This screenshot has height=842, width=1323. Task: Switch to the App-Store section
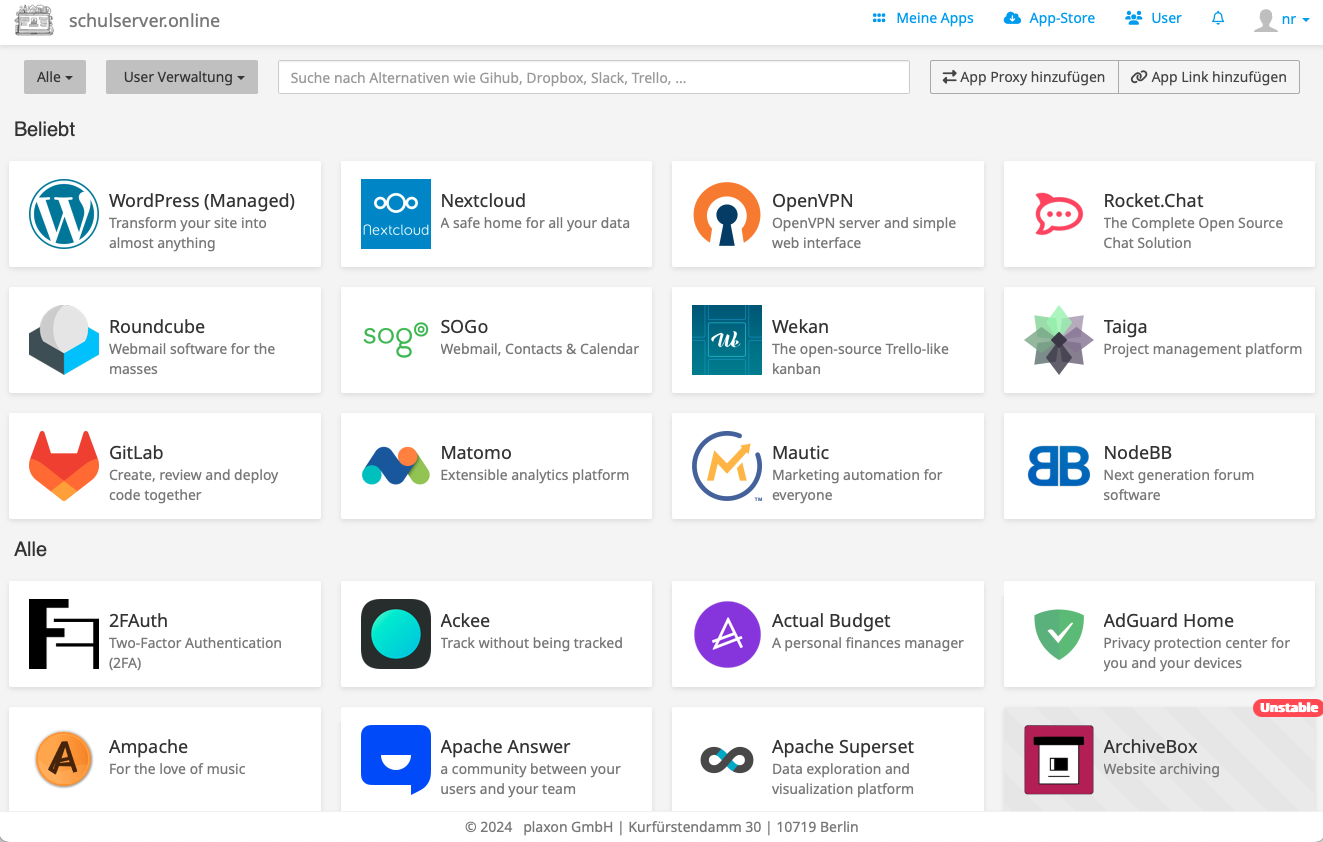[1049, 17]
